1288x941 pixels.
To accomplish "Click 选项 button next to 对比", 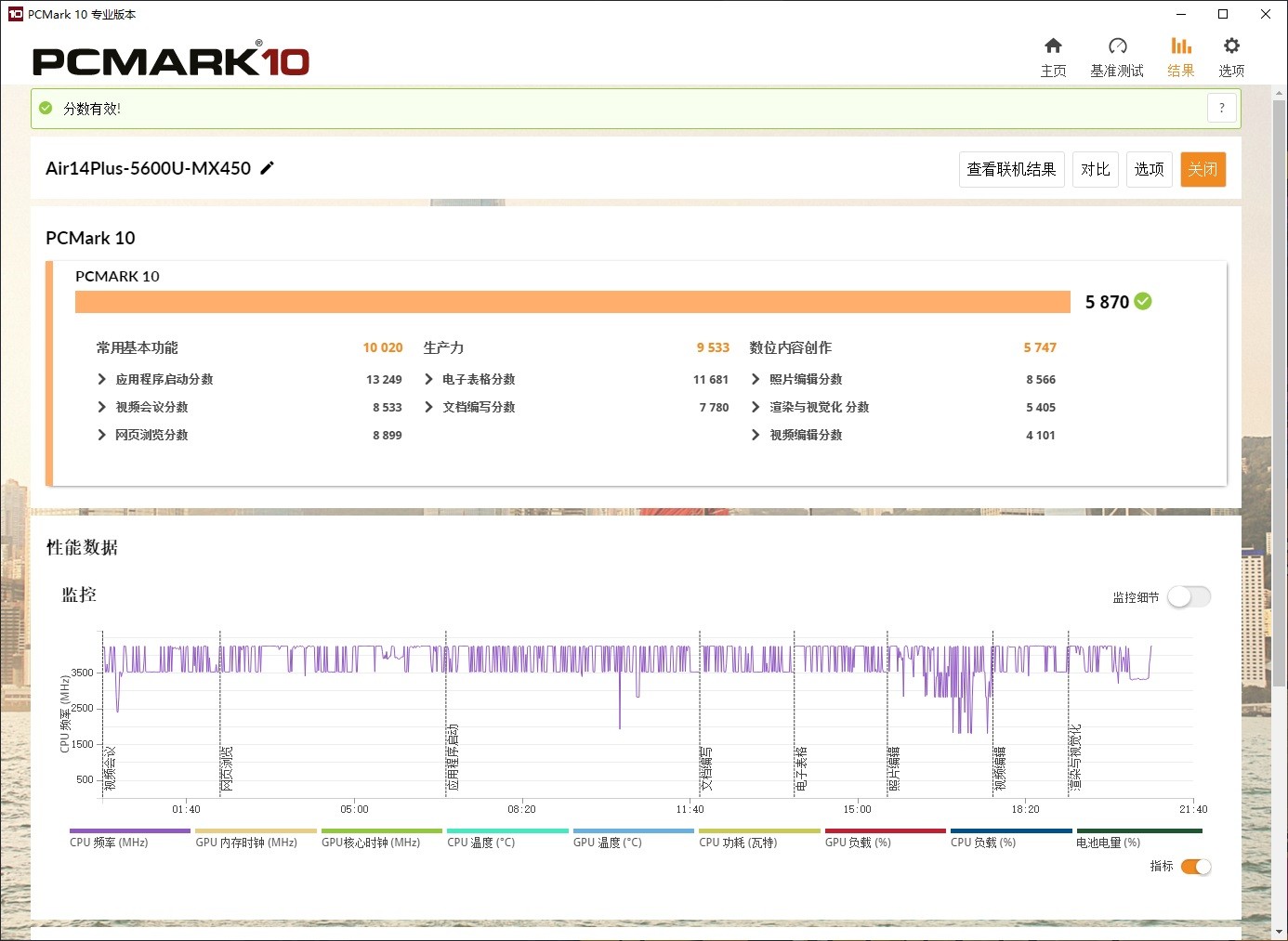I will coord(1150,169).
